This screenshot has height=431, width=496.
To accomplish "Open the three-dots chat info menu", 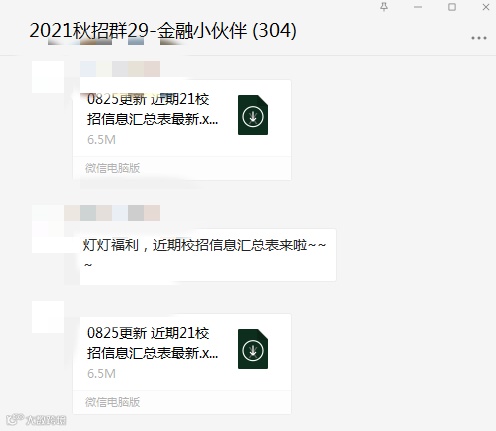I will (x=479, y=38).
